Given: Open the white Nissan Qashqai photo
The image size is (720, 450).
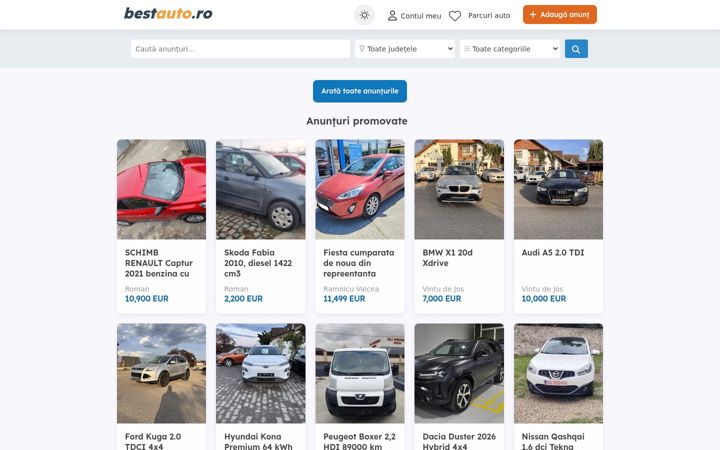Looking at the screenshot, I should (x=558, y=373).
